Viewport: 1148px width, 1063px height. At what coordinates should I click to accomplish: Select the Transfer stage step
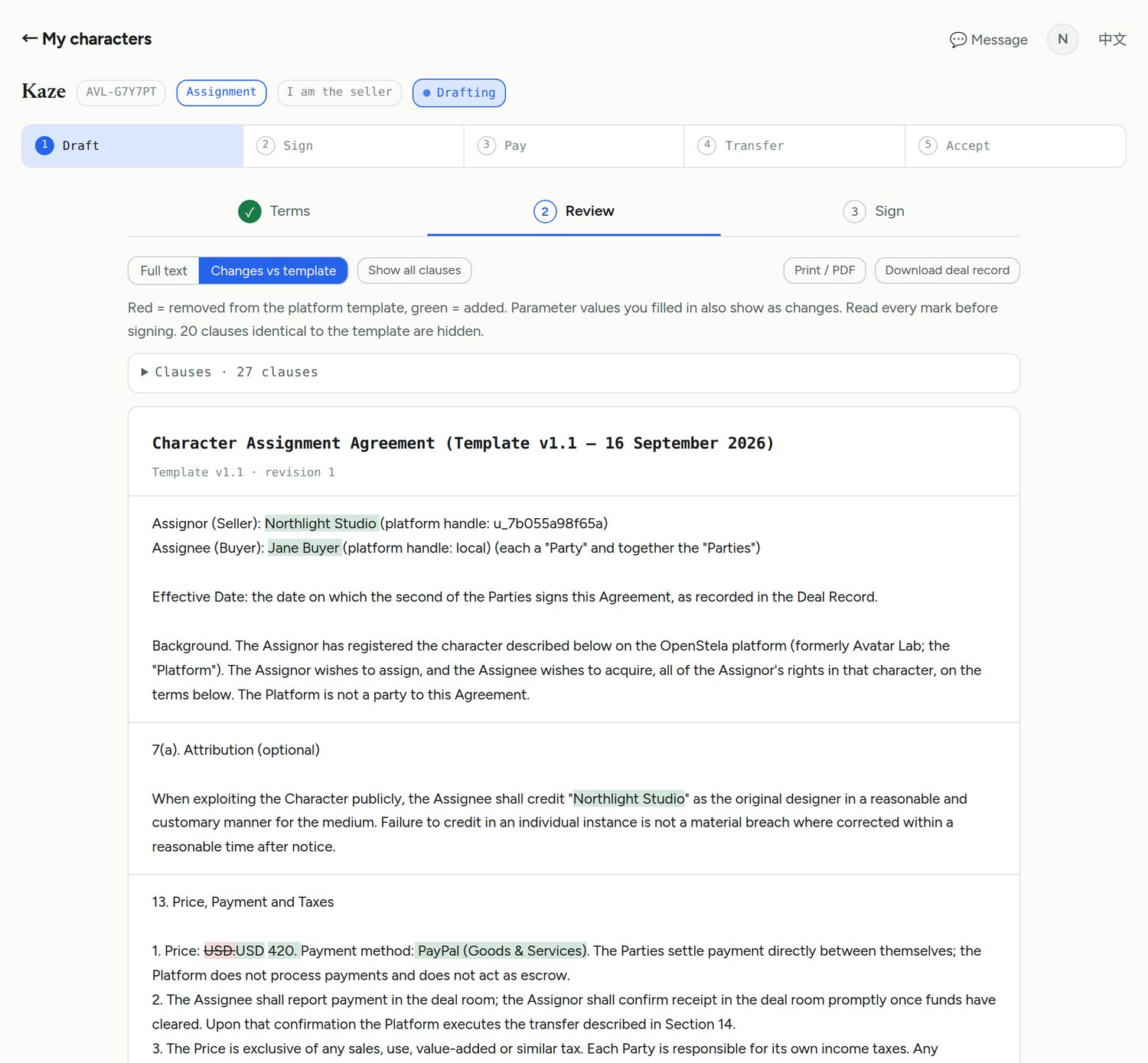click(794, 145)
